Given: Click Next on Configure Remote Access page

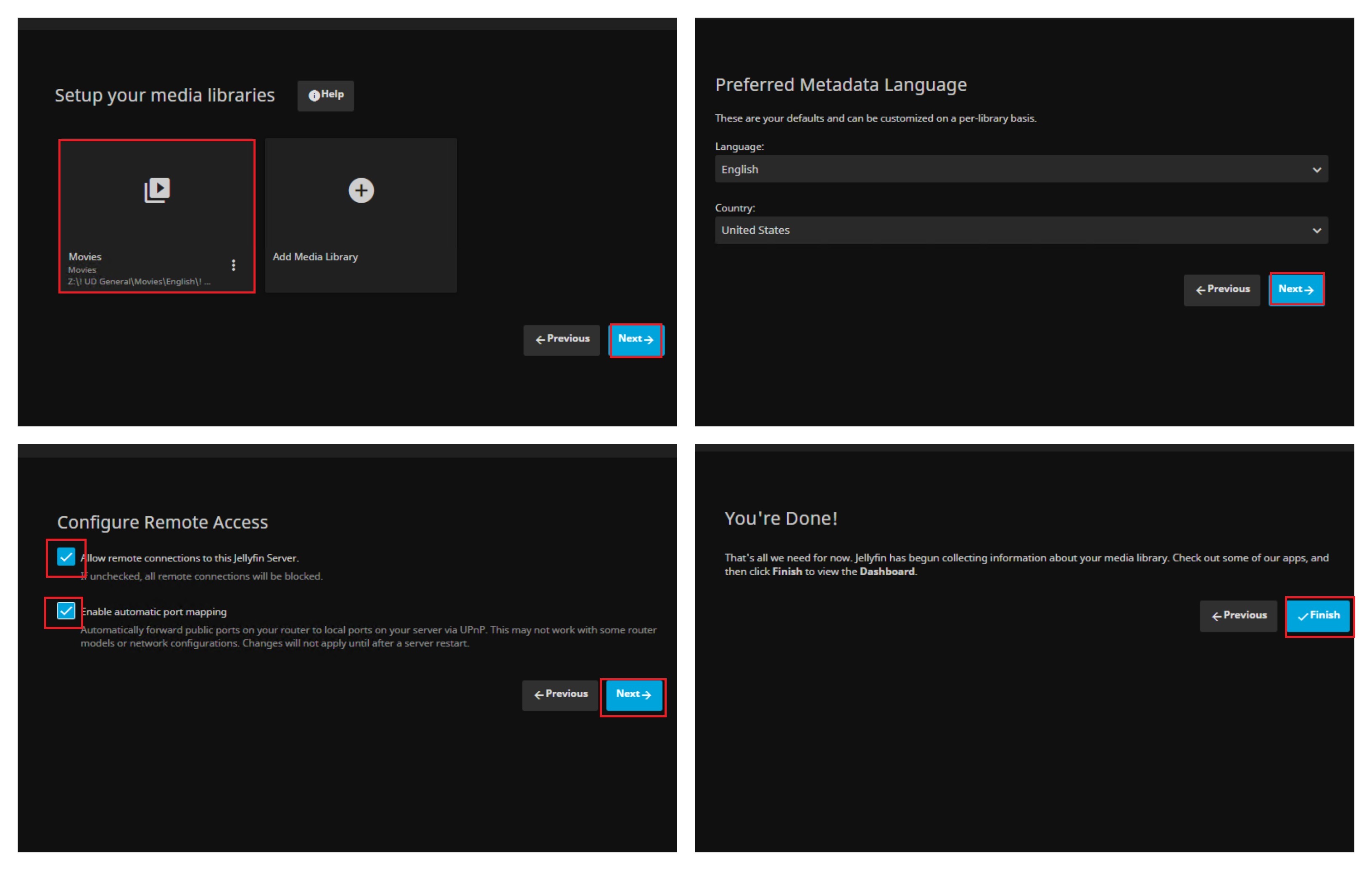Looking at the screenshot, I should pyautogui.click(x=633, y=694).
